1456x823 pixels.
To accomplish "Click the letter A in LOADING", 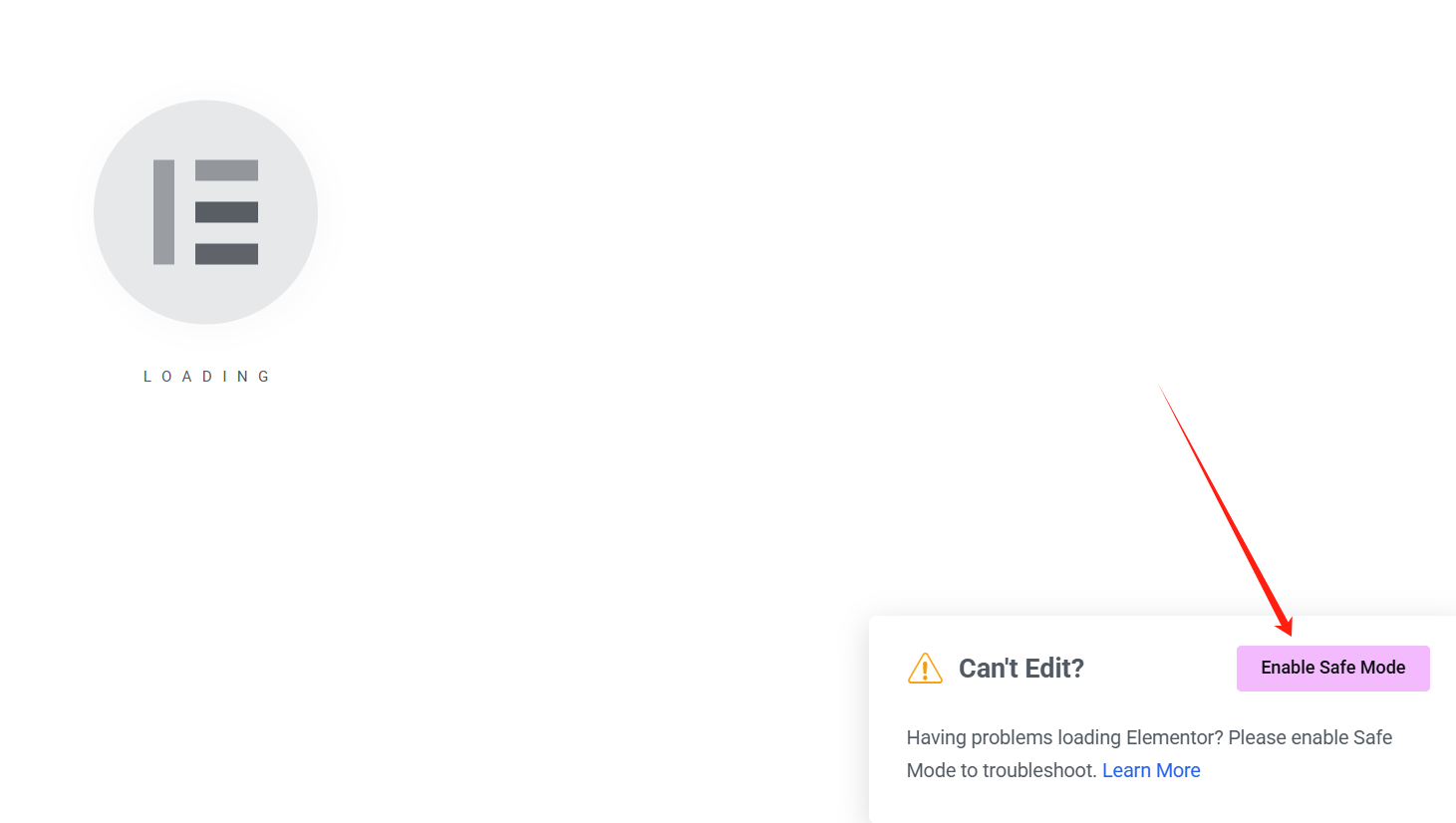I will [x=186, y=377].
